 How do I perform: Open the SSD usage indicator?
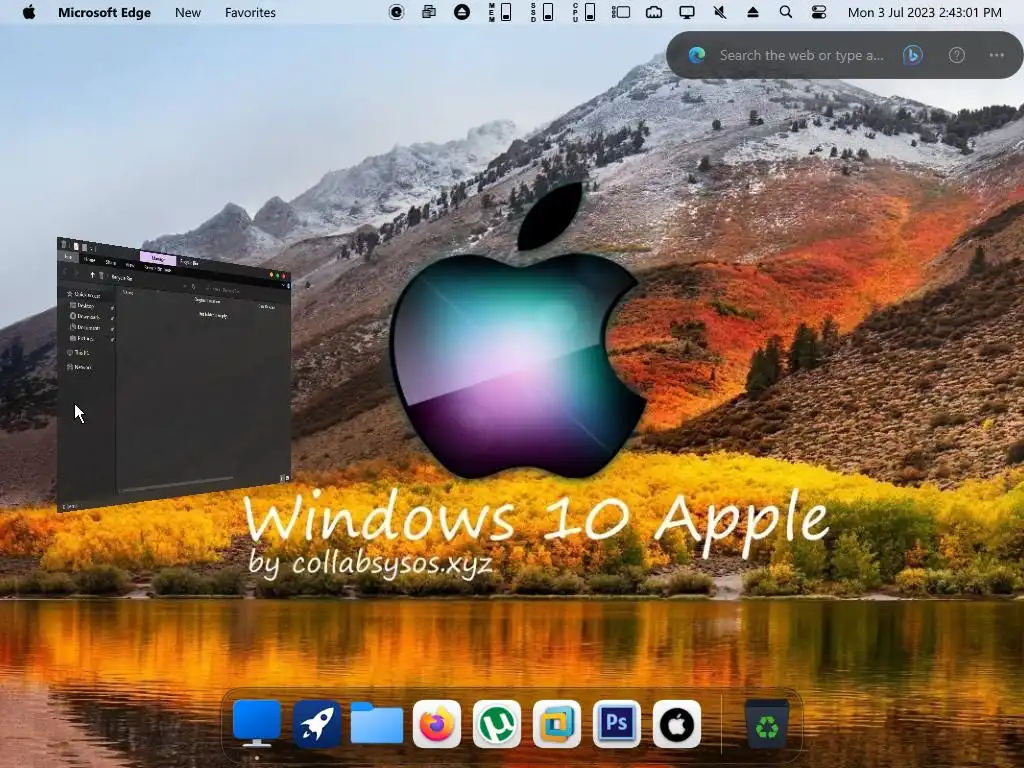(541, 12)
